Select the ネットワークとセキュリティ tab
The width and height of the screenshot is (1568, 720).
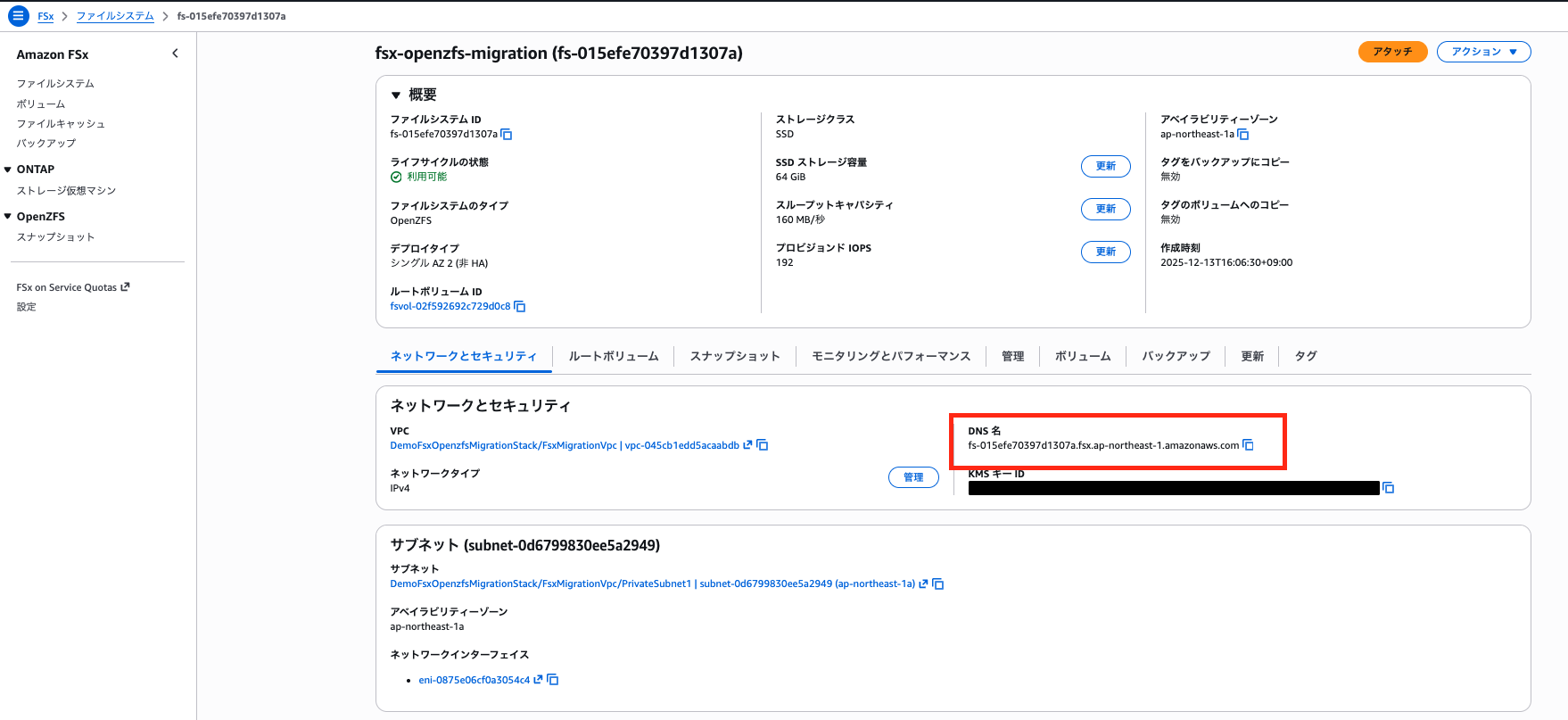(x=464, y=356)
